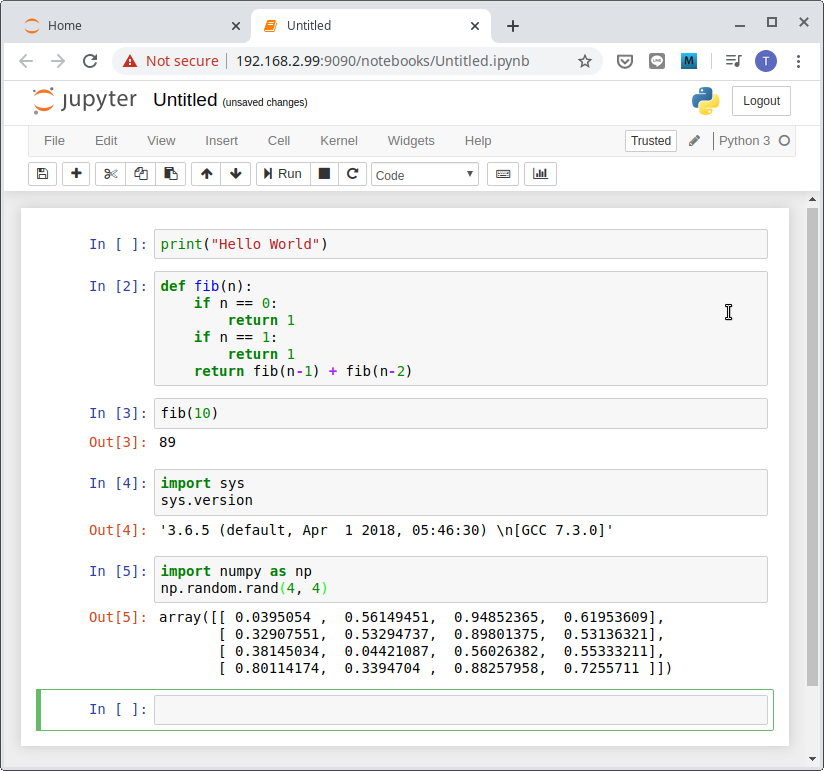Go forward in browser history
This screenshot has width=824, height=771.
click(x=58, y=61)
